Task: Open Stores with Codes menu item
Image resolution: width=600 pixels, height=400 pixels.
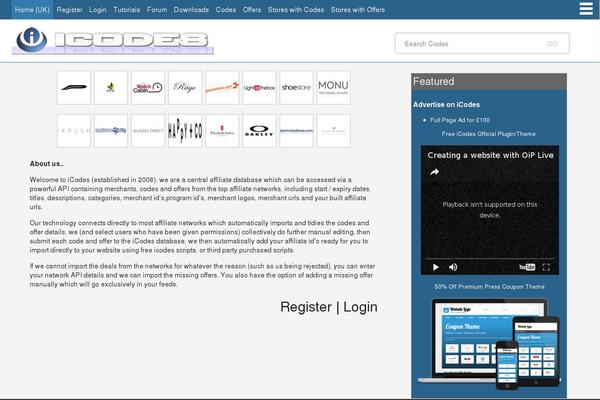Action: pos(296,10)
